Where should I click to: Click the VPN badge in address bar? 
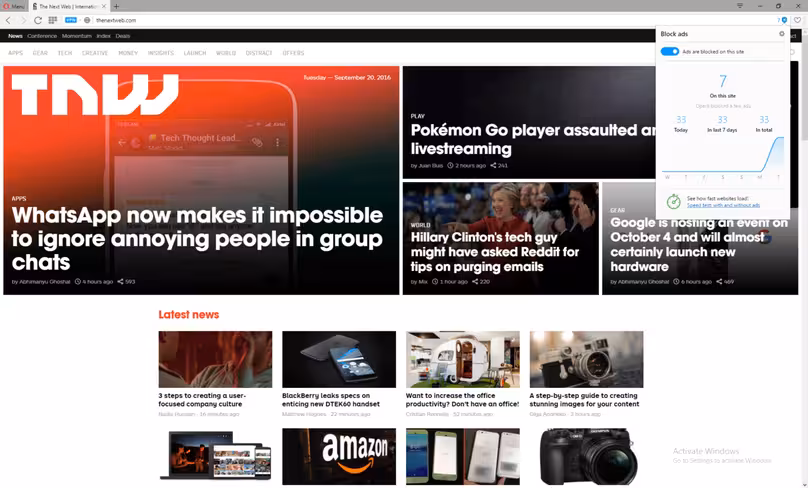[71, 20]
